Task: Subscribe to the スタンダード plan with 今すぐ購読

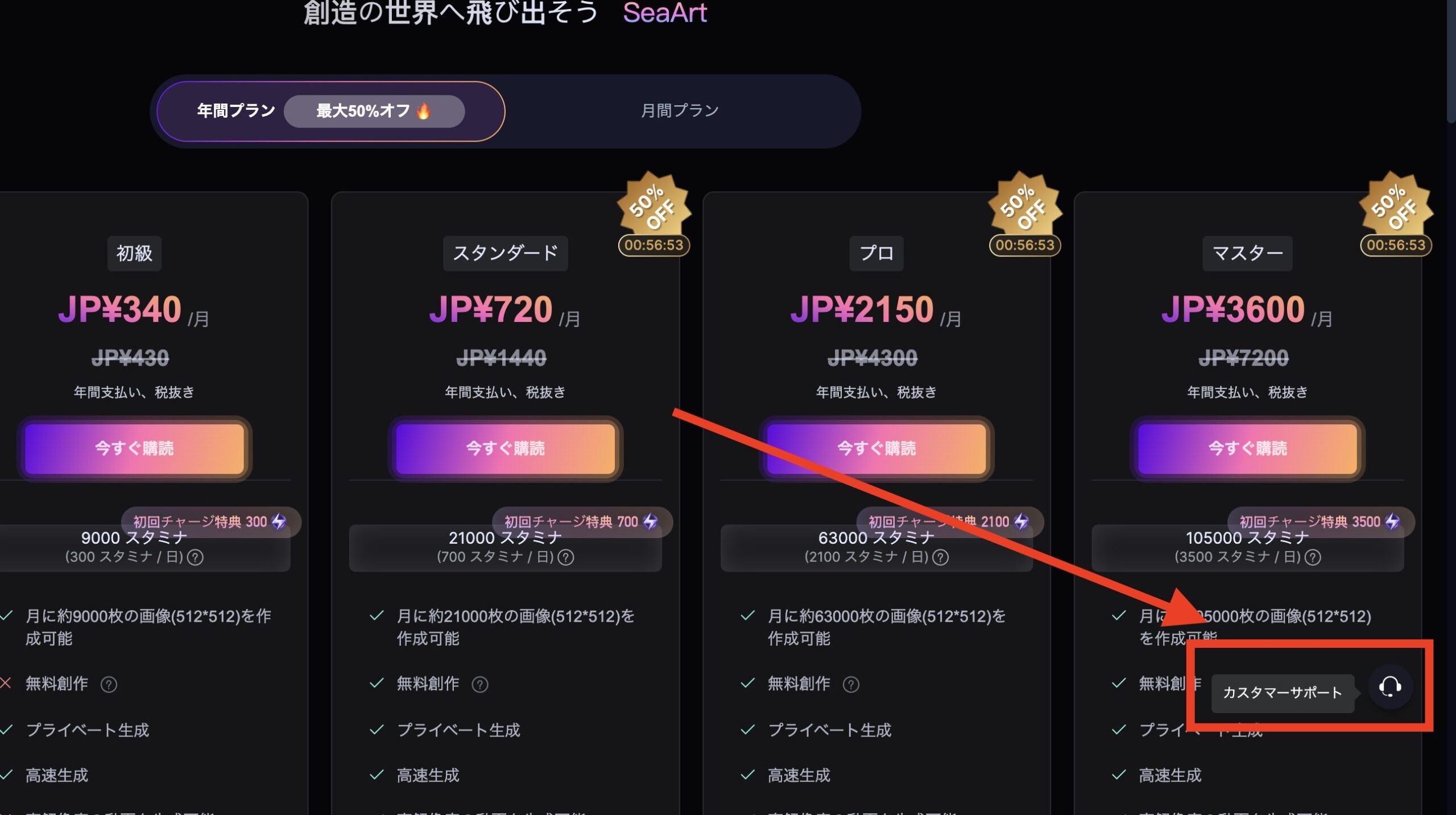Action: point(506,449)
